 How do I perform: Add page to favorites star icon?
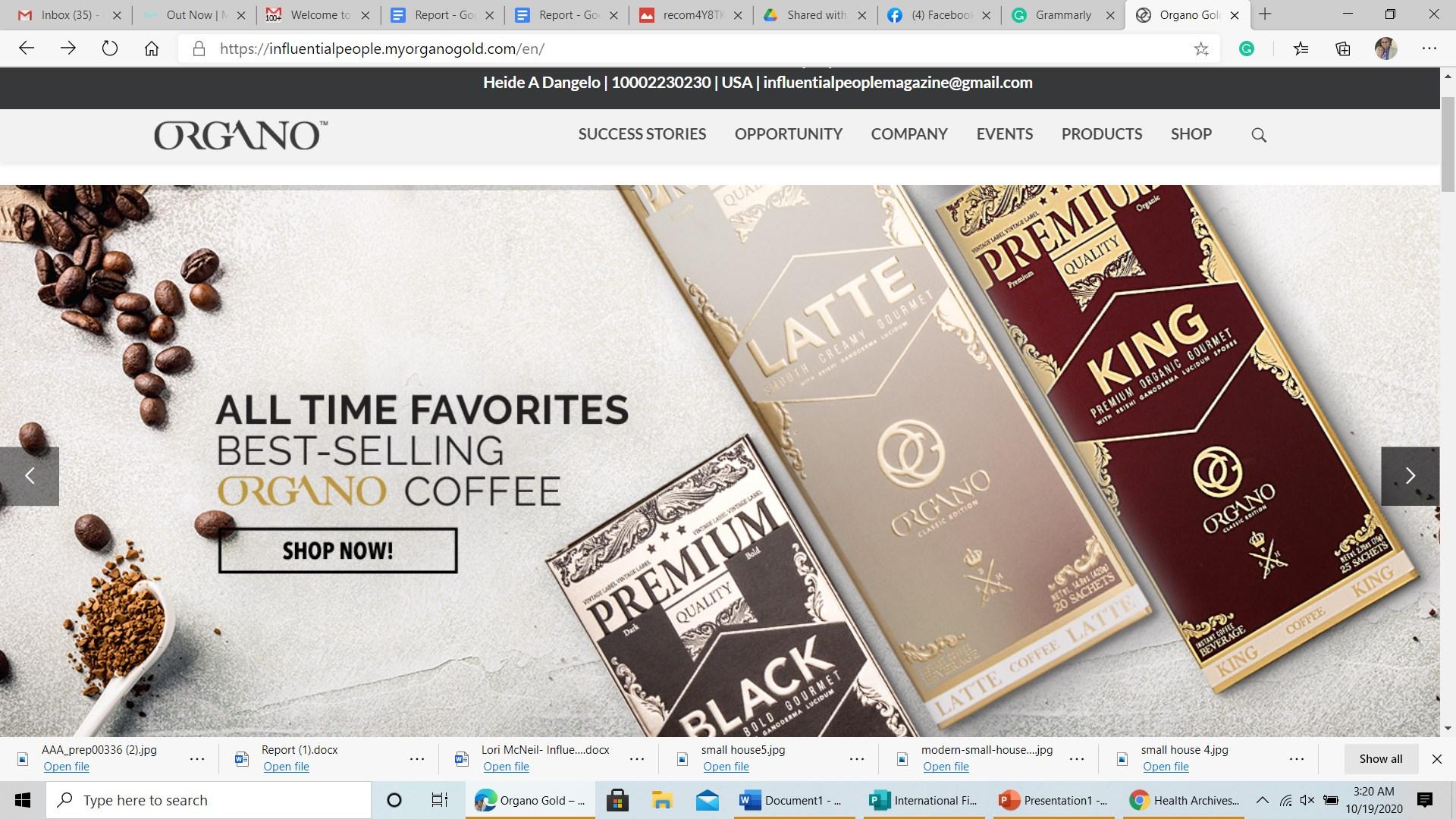[x=1201, y=49]
